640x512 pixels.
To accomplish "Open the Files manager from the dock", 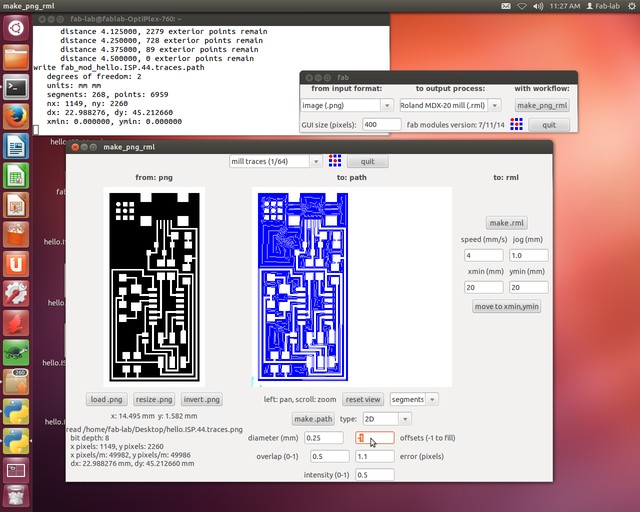I will pos(16,58).
